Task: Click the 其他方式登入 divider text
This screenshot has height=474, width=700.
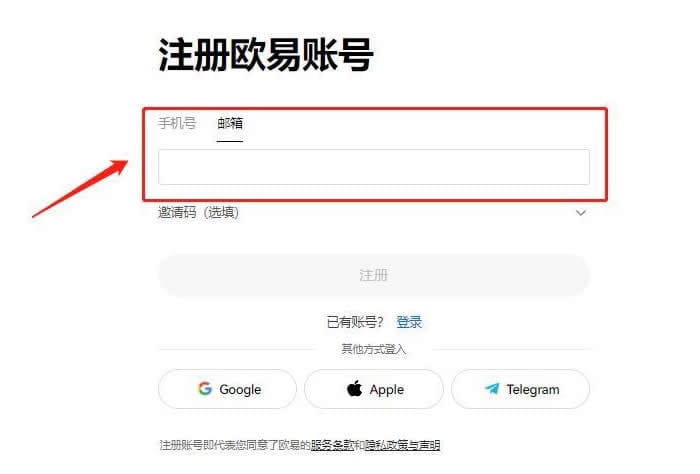Action: point(374,349)
